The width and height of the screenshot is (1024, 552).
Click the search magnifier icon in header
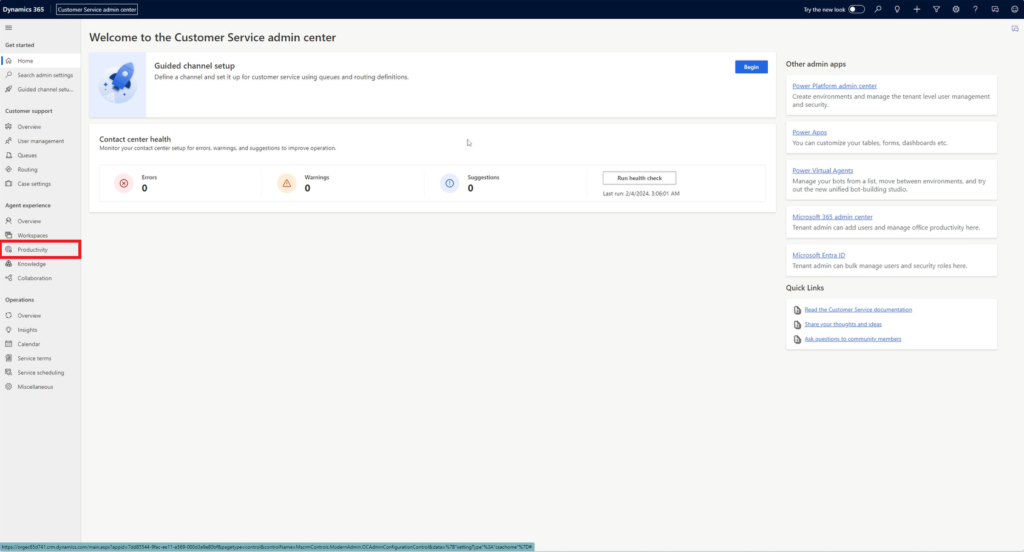point(878,9)
